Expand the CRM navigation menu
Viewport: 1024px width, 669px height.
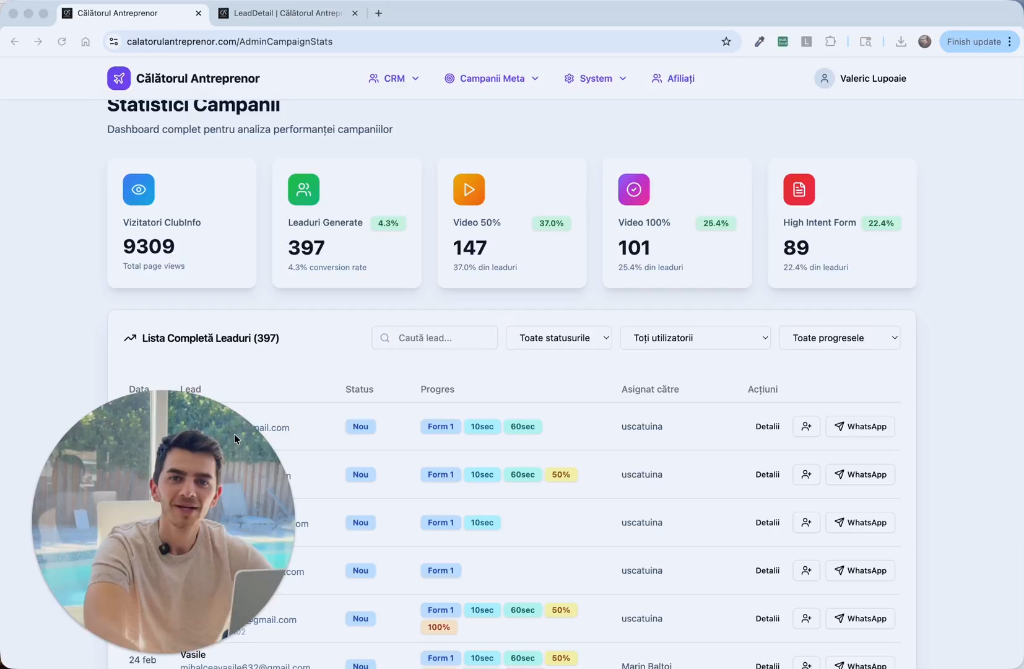394,78
